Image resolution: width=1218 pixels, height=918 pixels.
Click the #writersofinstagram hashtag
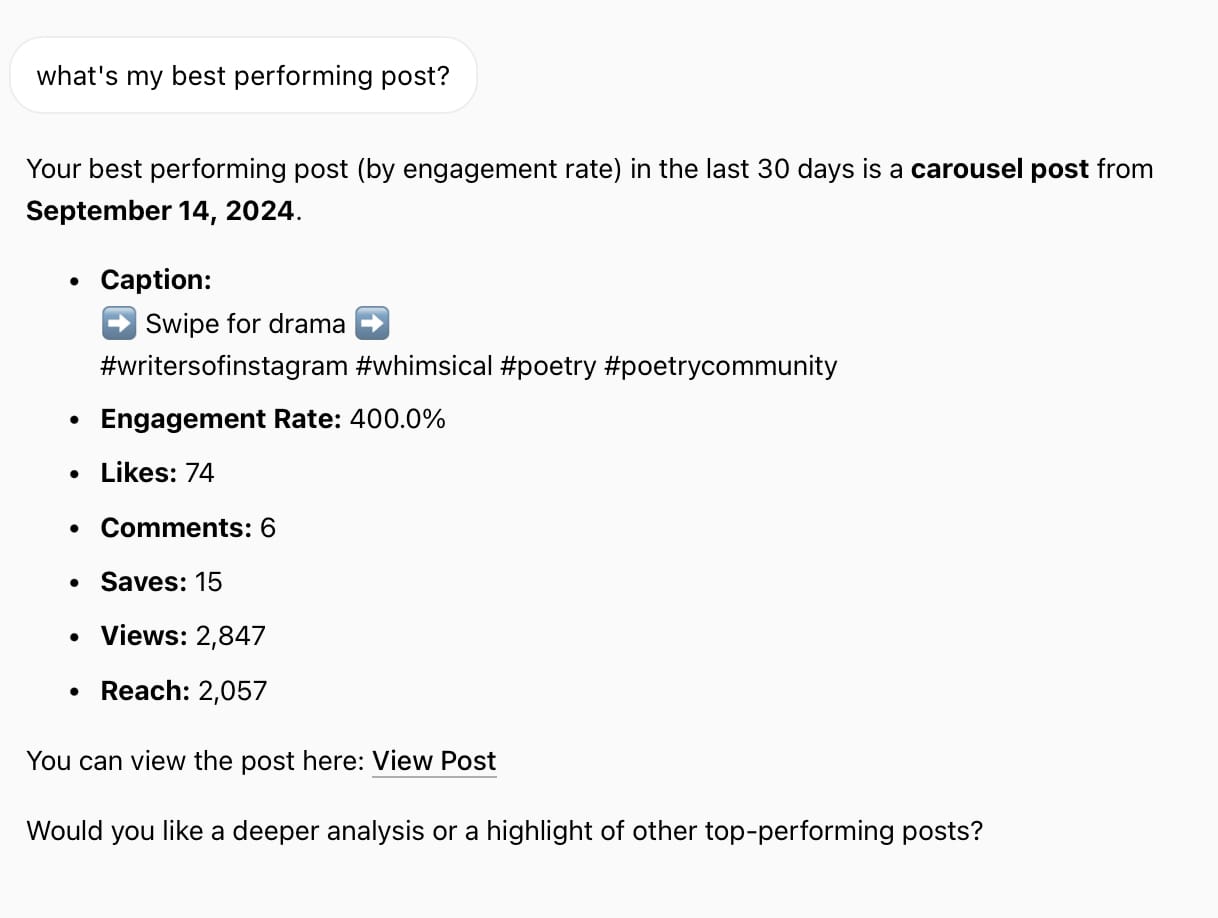tap(224, 366)
